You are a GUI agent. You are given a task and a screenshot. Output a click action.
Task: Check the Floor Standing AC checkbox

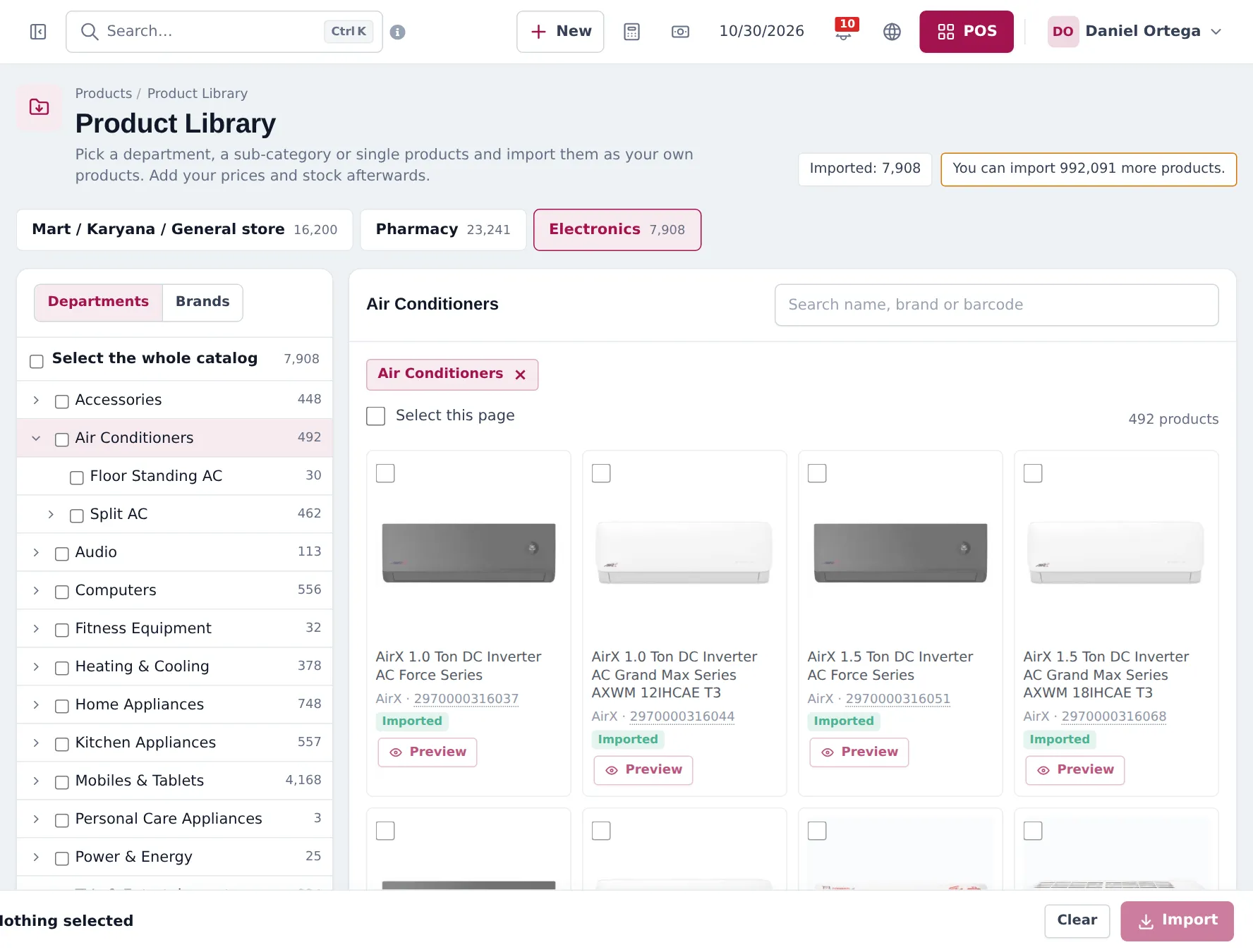tap(77, 477)
